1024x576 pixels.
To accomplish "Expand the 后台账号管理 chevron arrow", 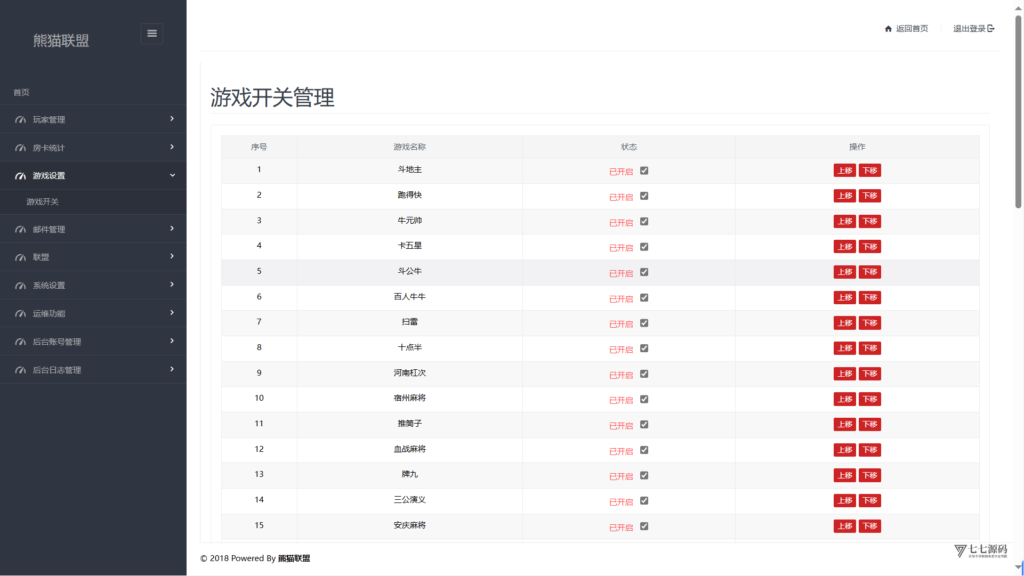I will [x=172, y=341].
